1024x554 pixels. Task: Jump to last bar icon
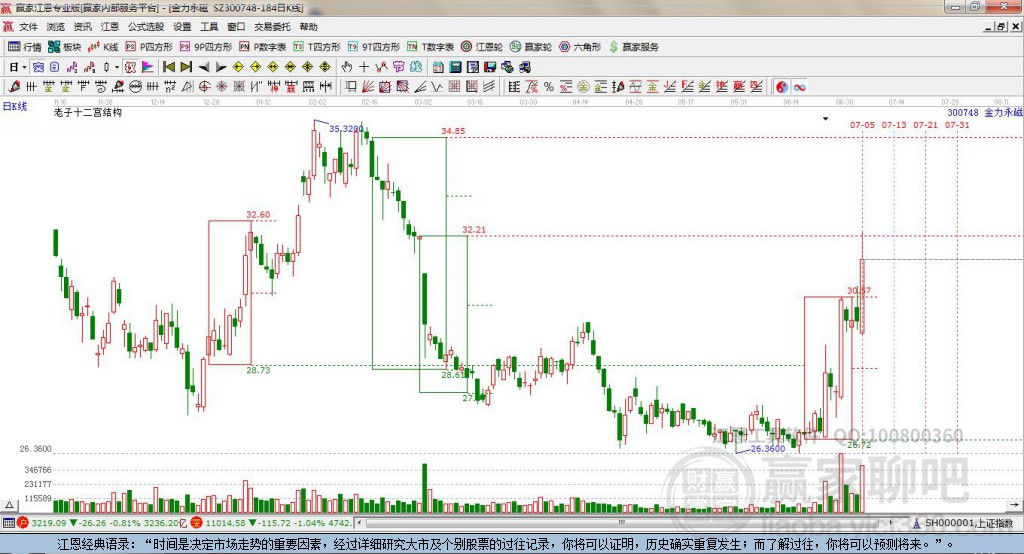click(186, 67)
